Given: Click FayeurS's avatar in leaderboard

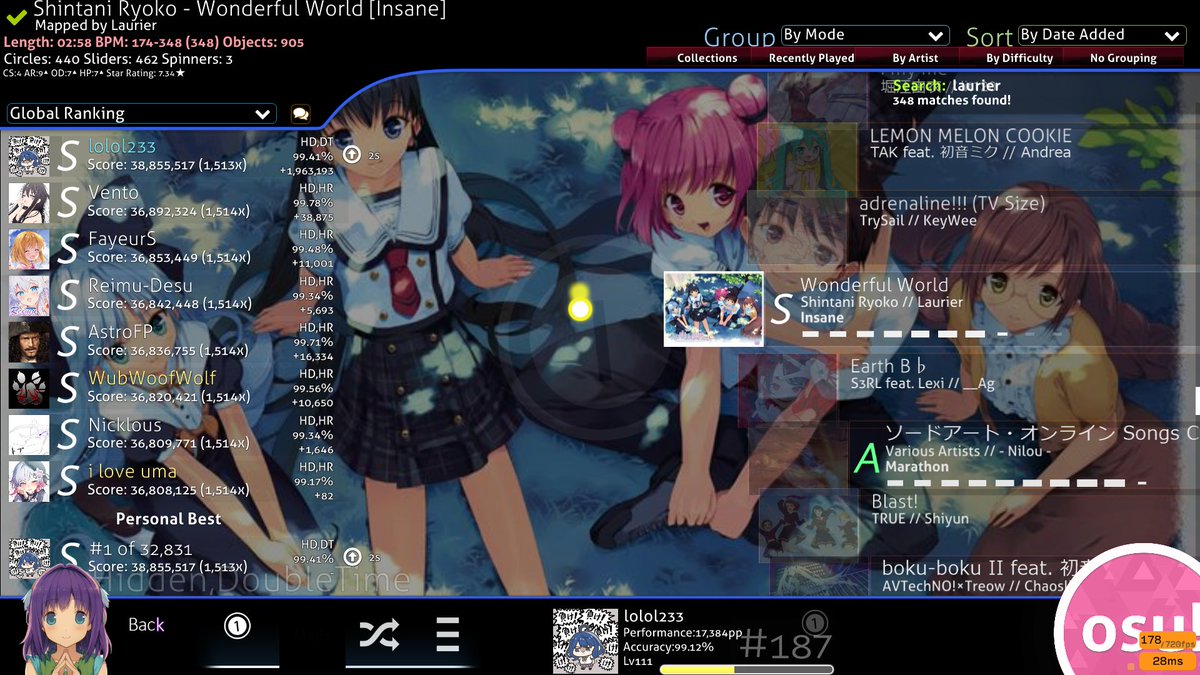Looking at the screenshot, I should point(29,249).
